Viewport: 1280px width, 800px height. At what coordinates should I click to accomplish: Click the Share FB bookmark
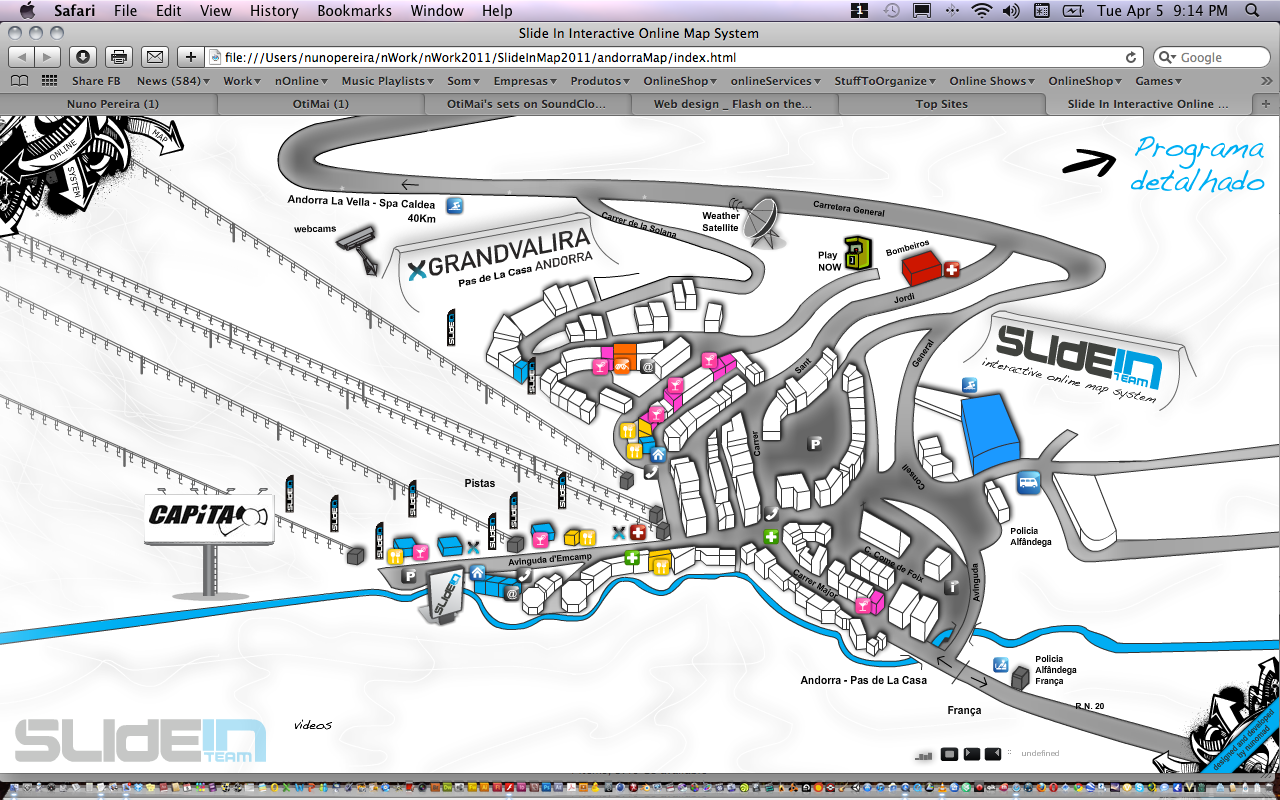click(96, 81)
